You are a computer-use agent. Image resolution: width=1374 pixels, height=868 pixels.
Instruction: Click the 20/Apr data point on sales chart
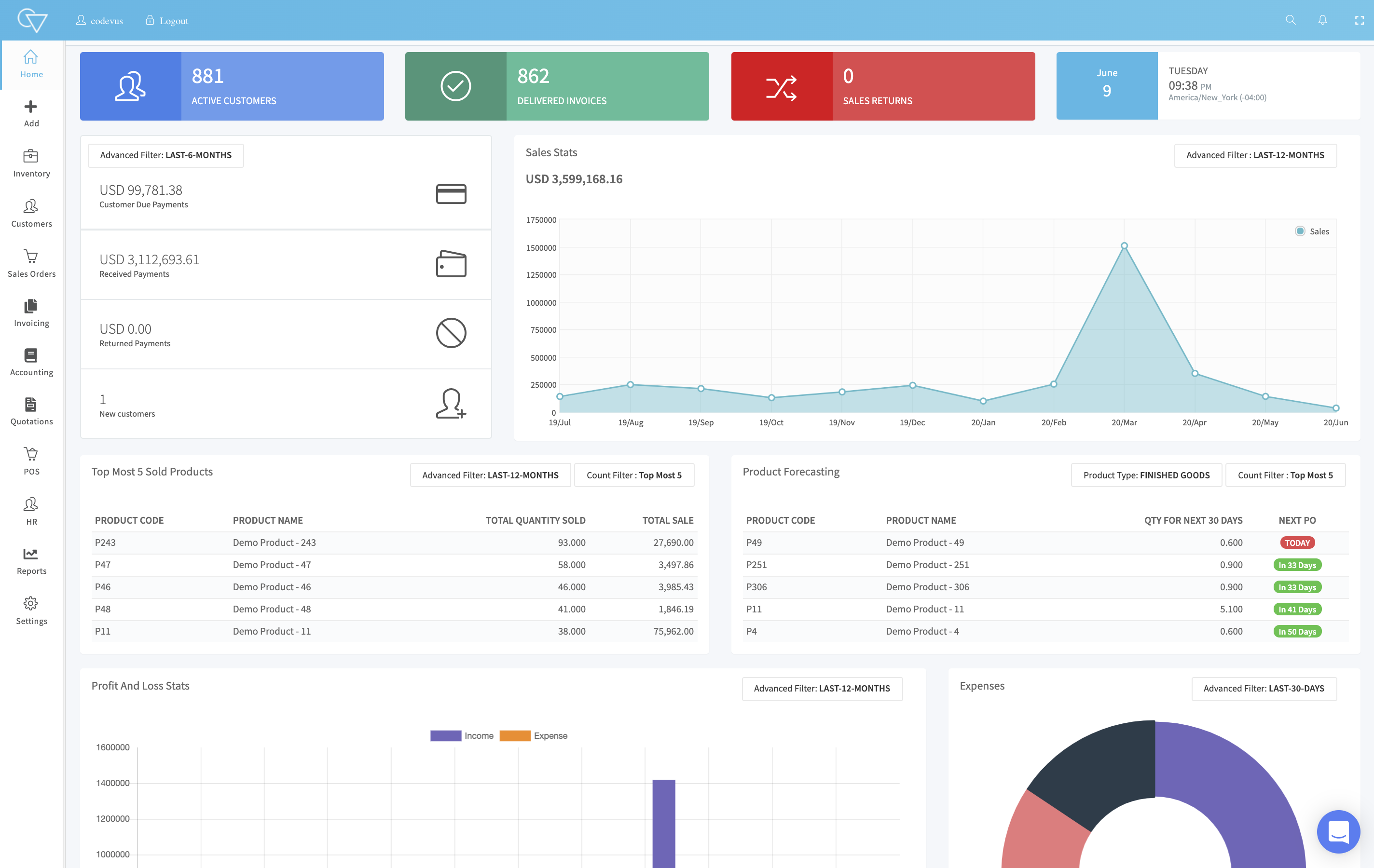(1195, 374)
